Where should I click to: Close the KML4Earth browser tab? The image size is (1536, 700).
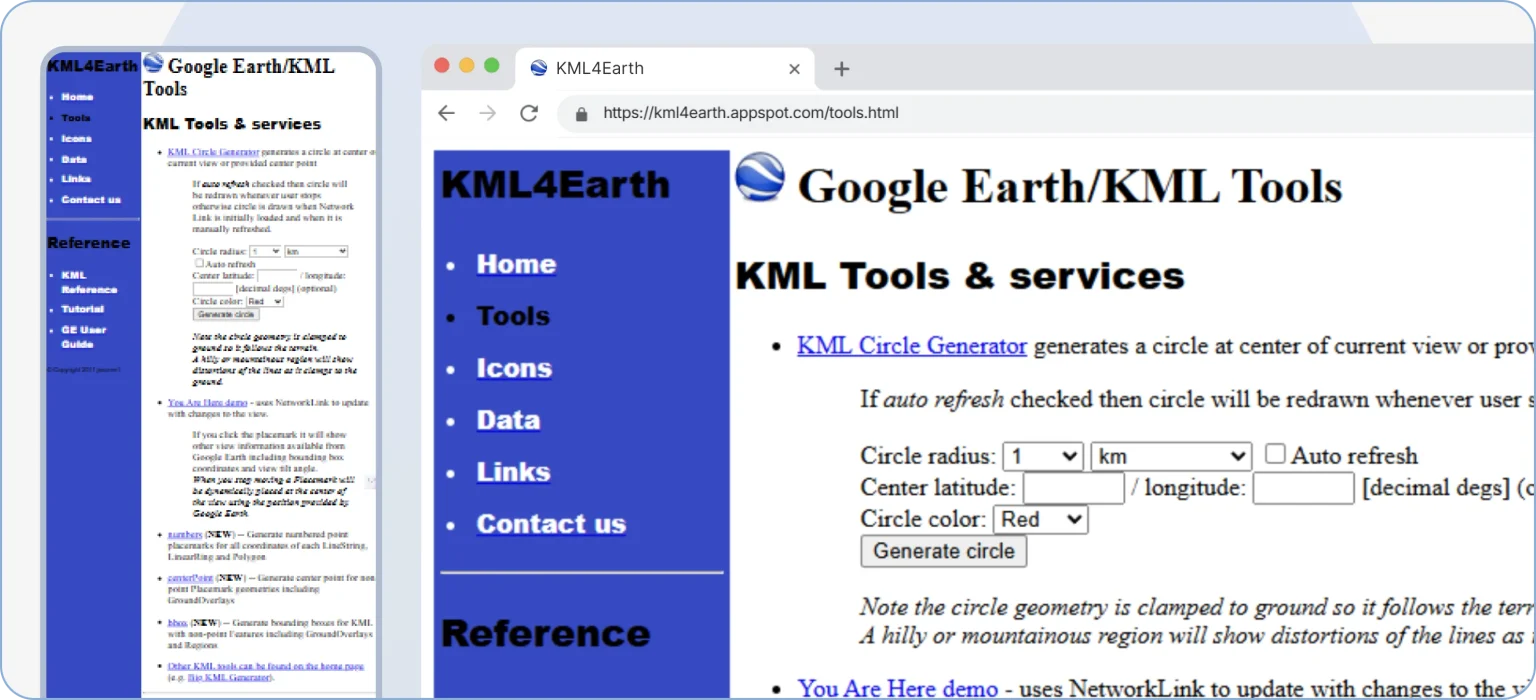pos(794,69)
